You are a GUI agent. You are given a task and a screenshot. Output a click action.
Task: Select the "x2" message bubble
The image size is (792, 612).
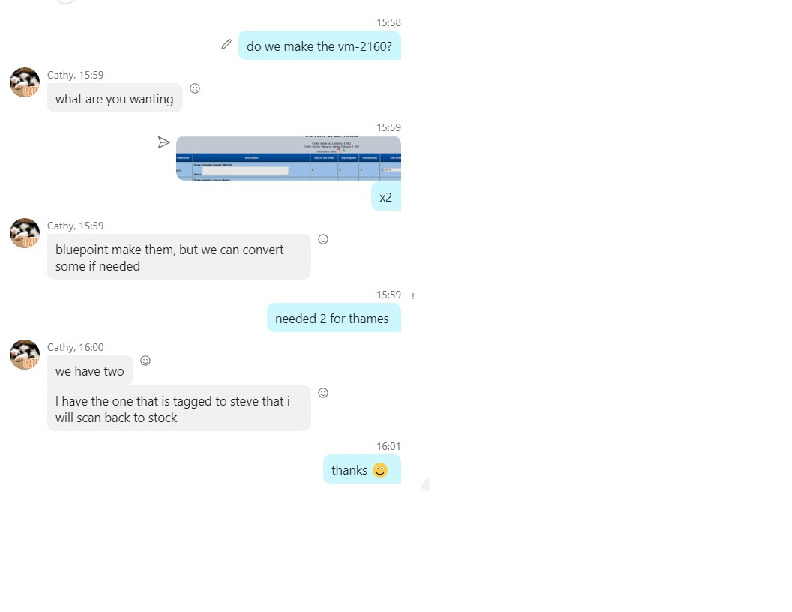(x=386, y=197)
